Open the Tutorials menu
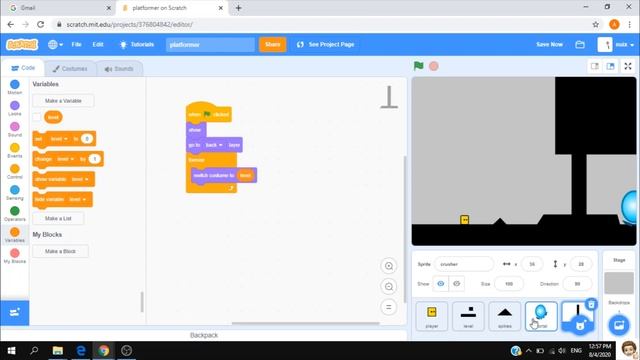The height and width of the screenshot is (360, 640). (136, 44)
